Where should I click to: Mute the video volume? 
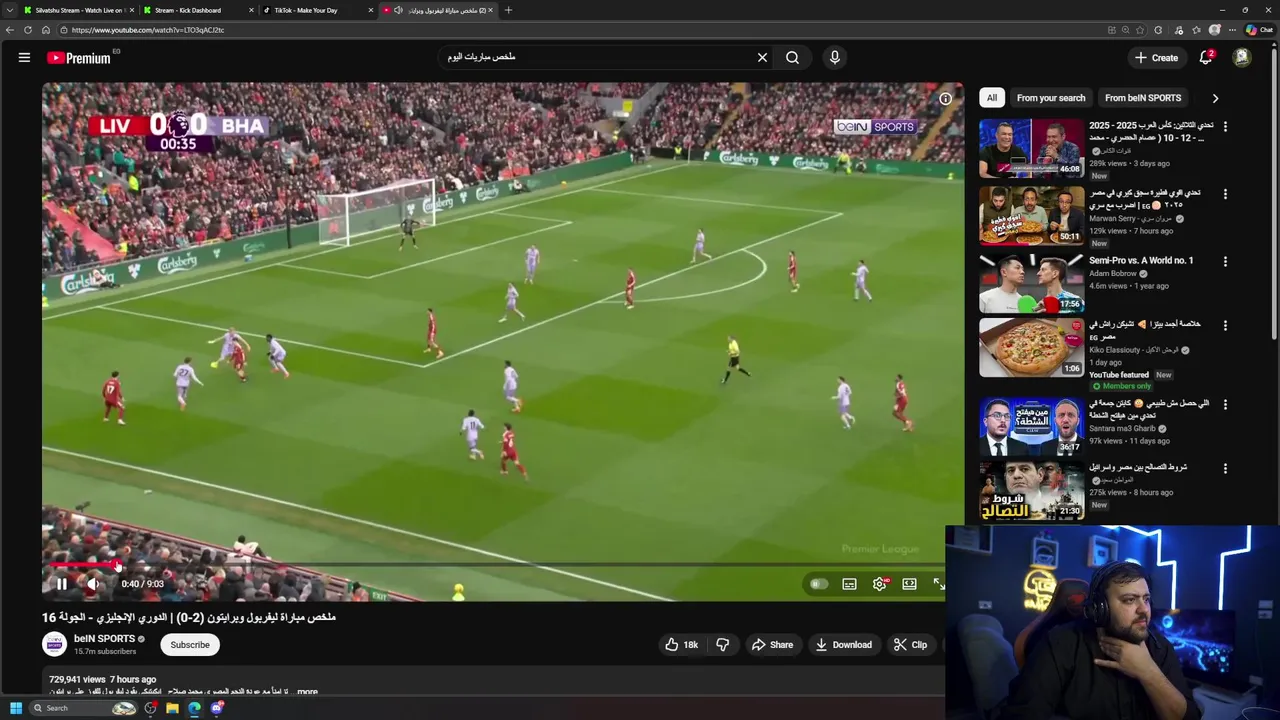[x=93, y=584]
